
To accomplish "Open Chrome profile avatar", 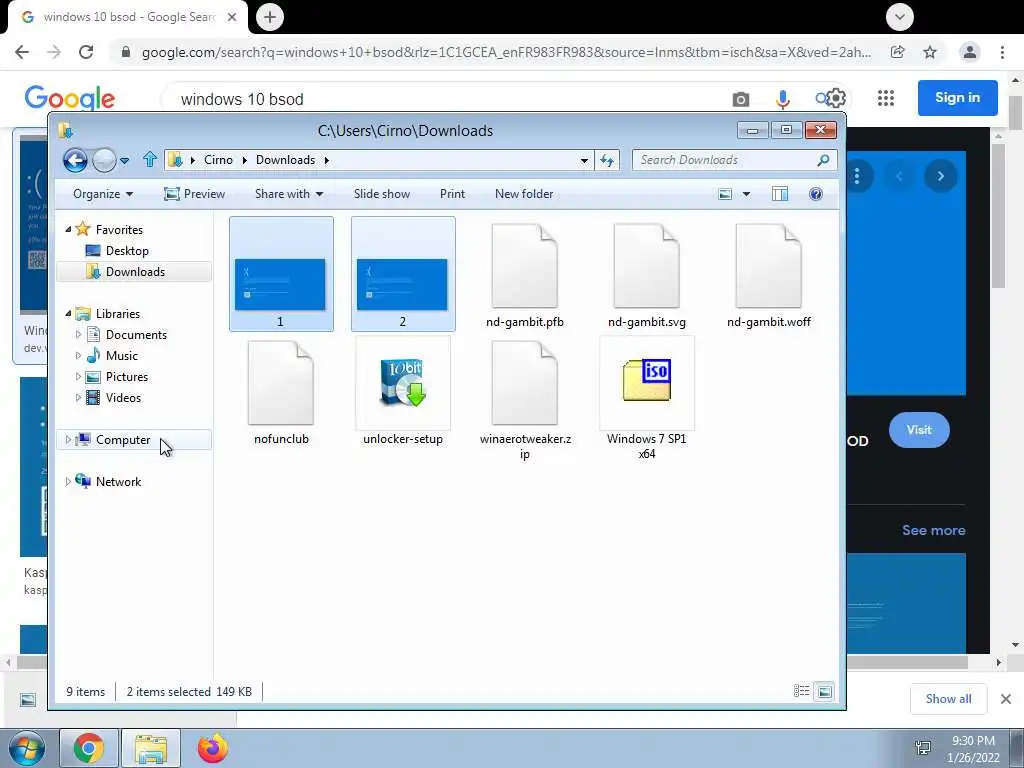I will coord(970,52).
